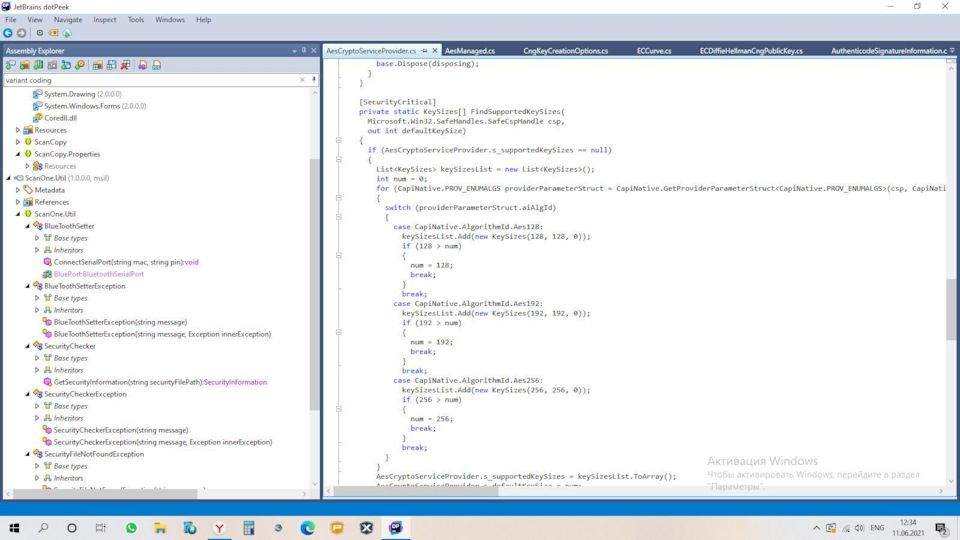Viewport: 960px width, 540px height.
Task: Click the blue Back navigation arrow
Action: point(8,33)
